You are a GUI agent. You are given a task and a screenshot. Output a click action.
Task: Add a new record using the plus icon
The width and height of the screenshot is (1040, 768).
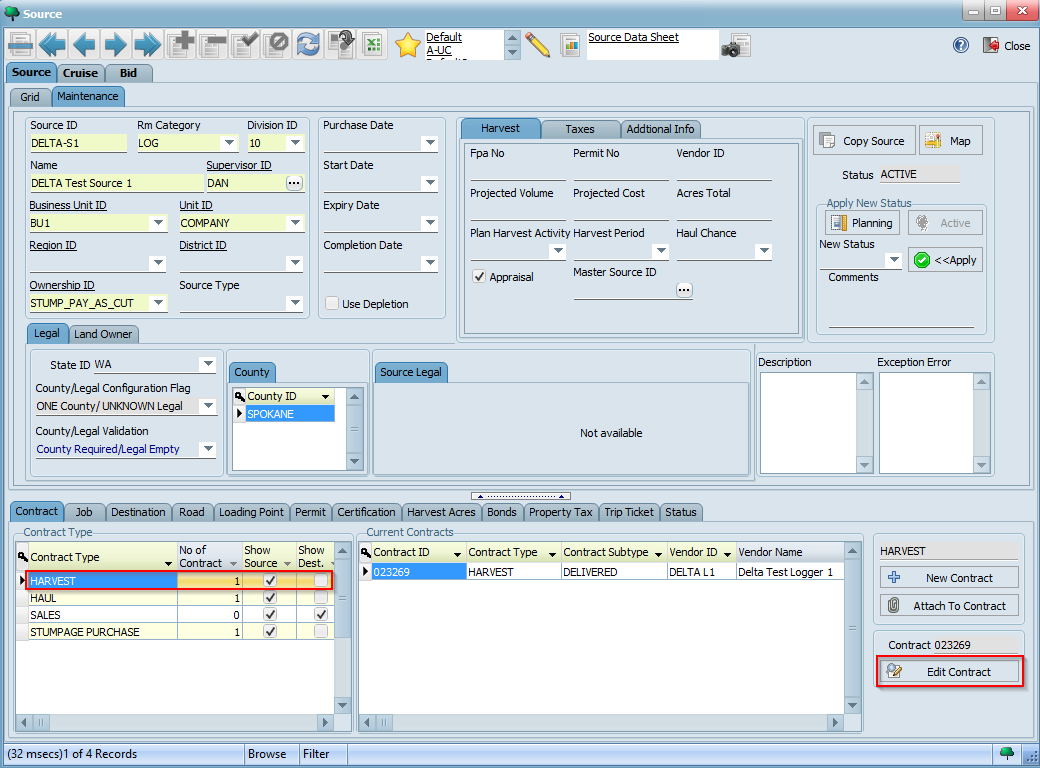(x=180, y=45)
